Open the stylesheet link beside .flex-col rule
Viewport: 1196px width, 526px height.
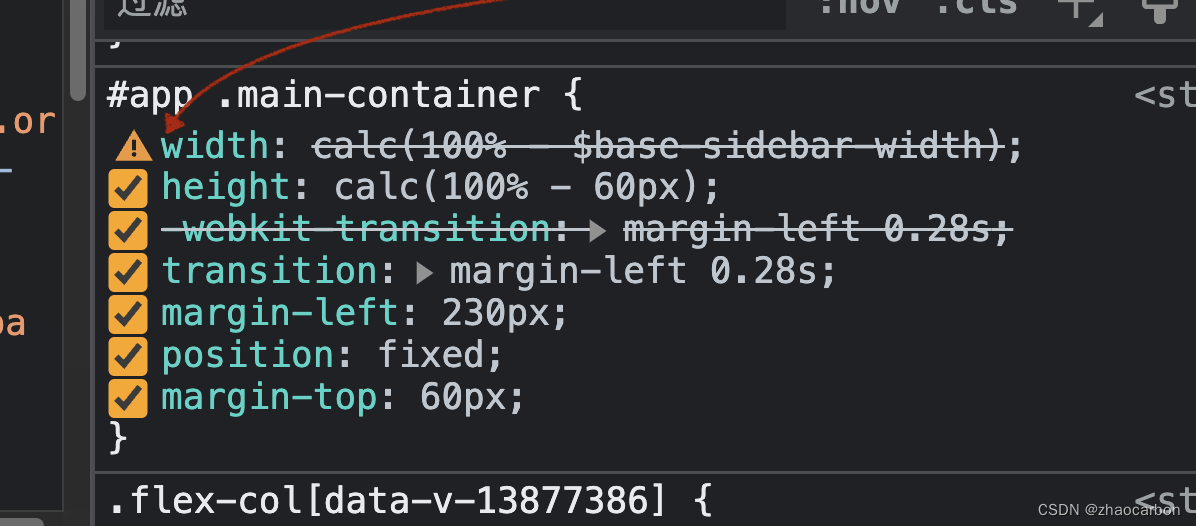coord(1165,502)
